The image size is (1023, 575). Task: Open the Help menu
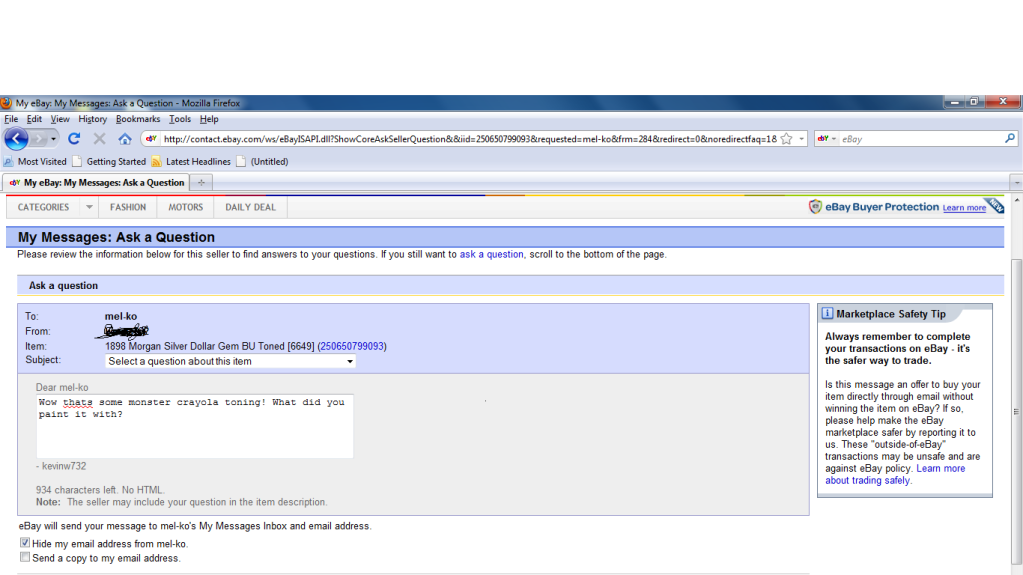(x=209, y=119)
